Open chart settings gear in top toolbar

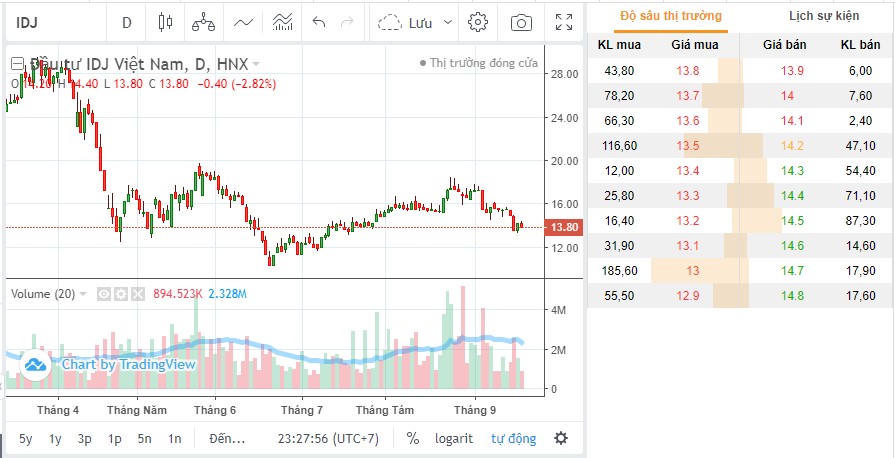[478, 22]
